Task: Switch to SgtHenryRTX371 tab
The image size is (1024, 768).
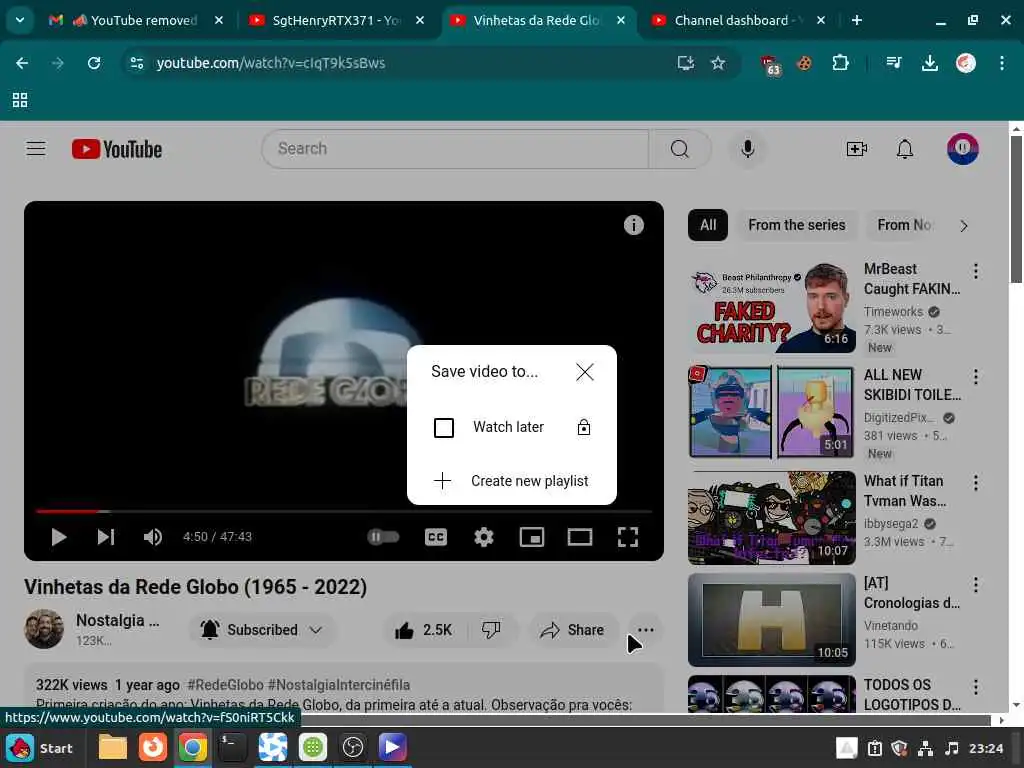Action: point(335,20)
